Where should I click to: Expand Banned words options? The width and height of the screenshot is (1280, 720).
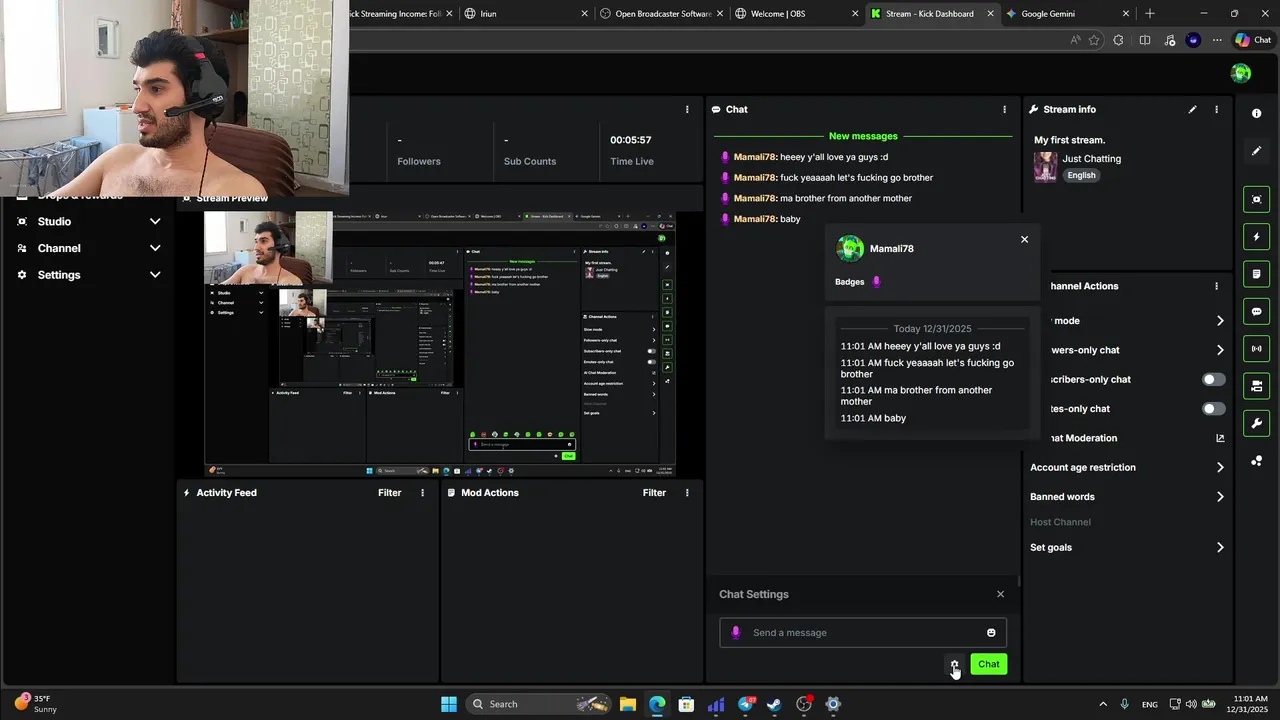pos(1220,496)
